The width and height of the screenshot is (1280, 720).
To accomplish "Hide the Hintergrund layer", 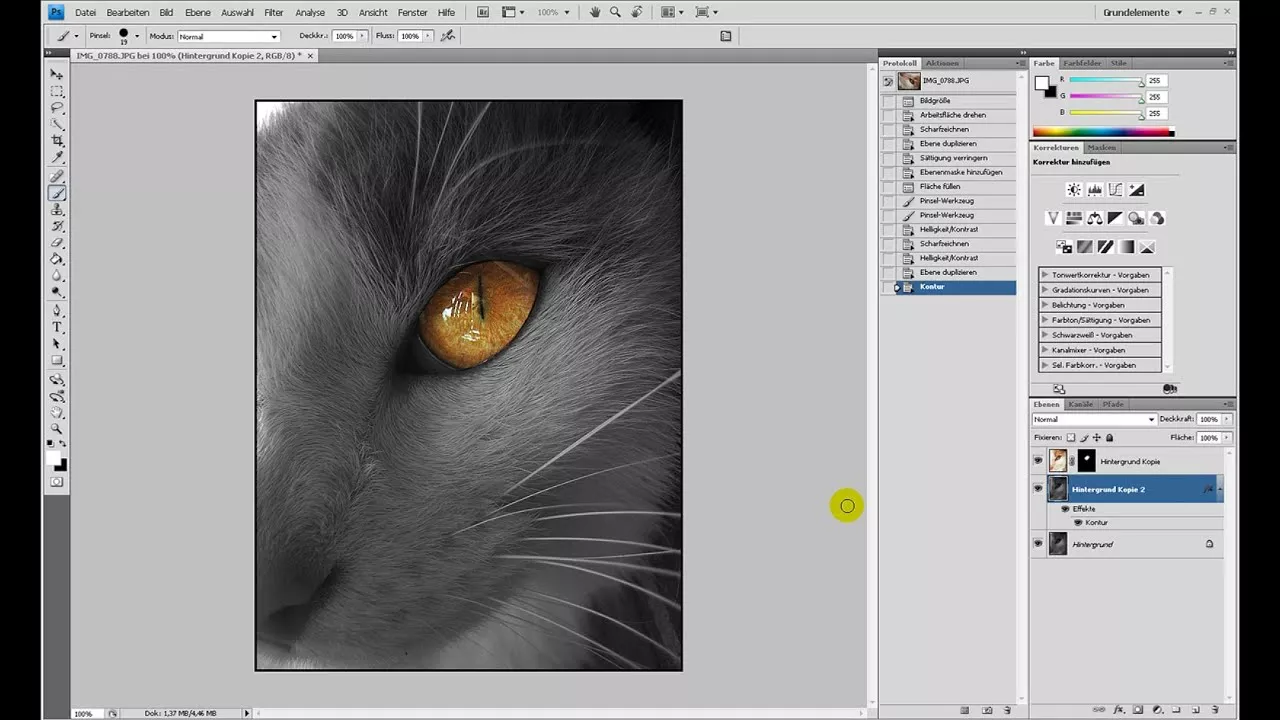I will 1038,543.
